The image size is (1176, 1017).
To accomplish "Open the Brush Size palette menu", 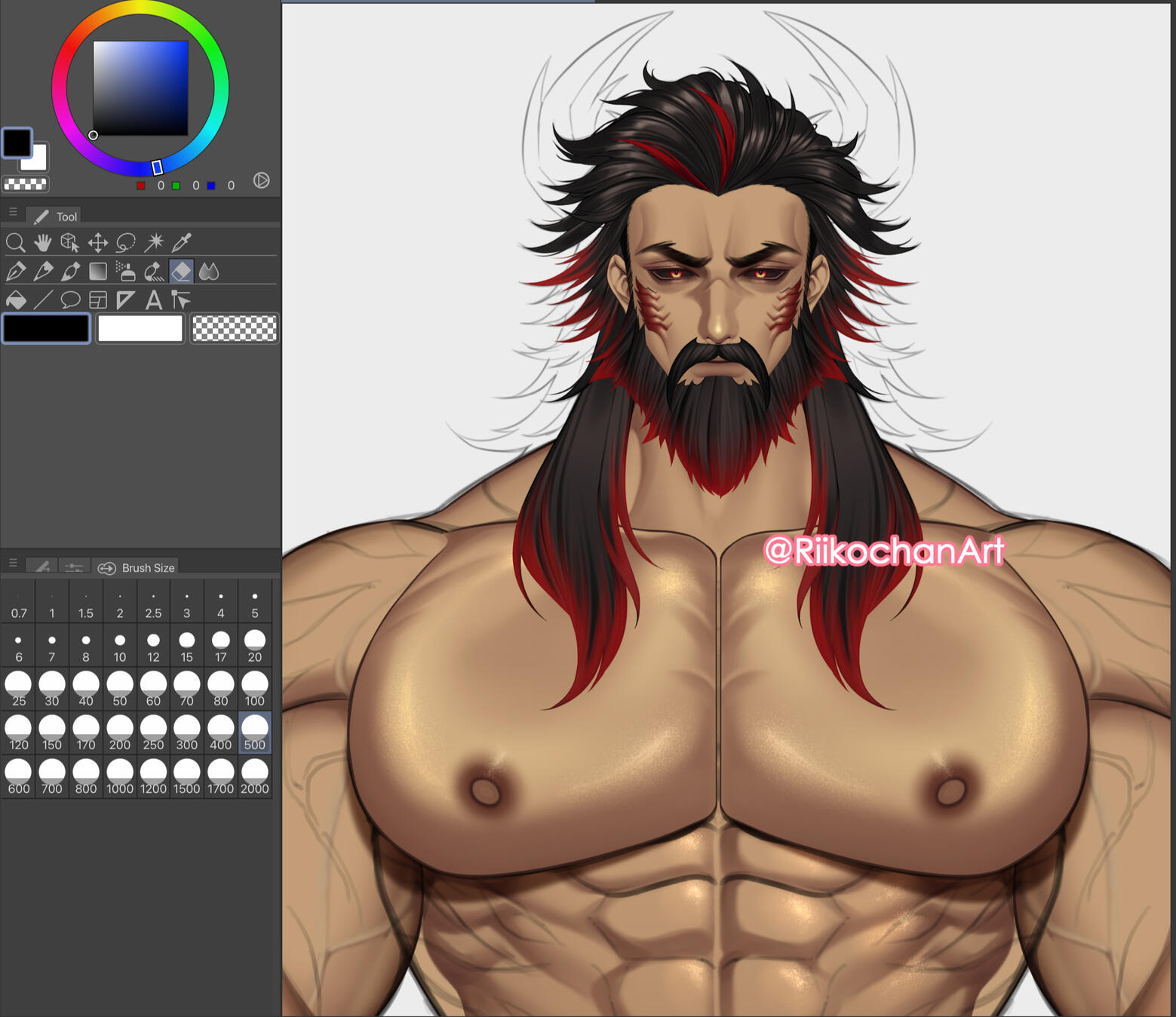I will (x=13, y=563).
